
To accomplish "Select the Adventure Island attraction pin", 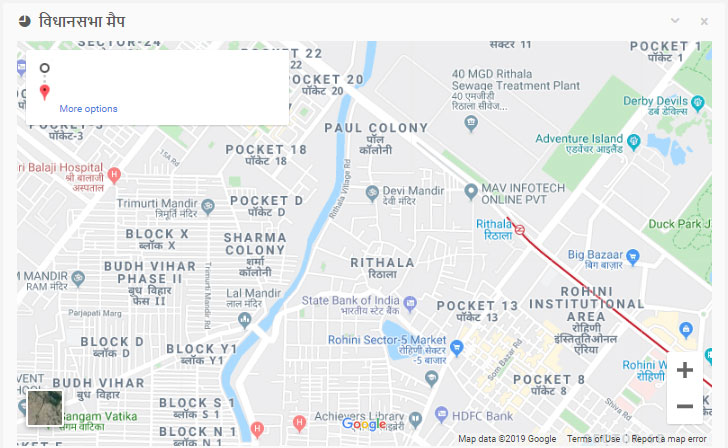I will tap(633, 141).
